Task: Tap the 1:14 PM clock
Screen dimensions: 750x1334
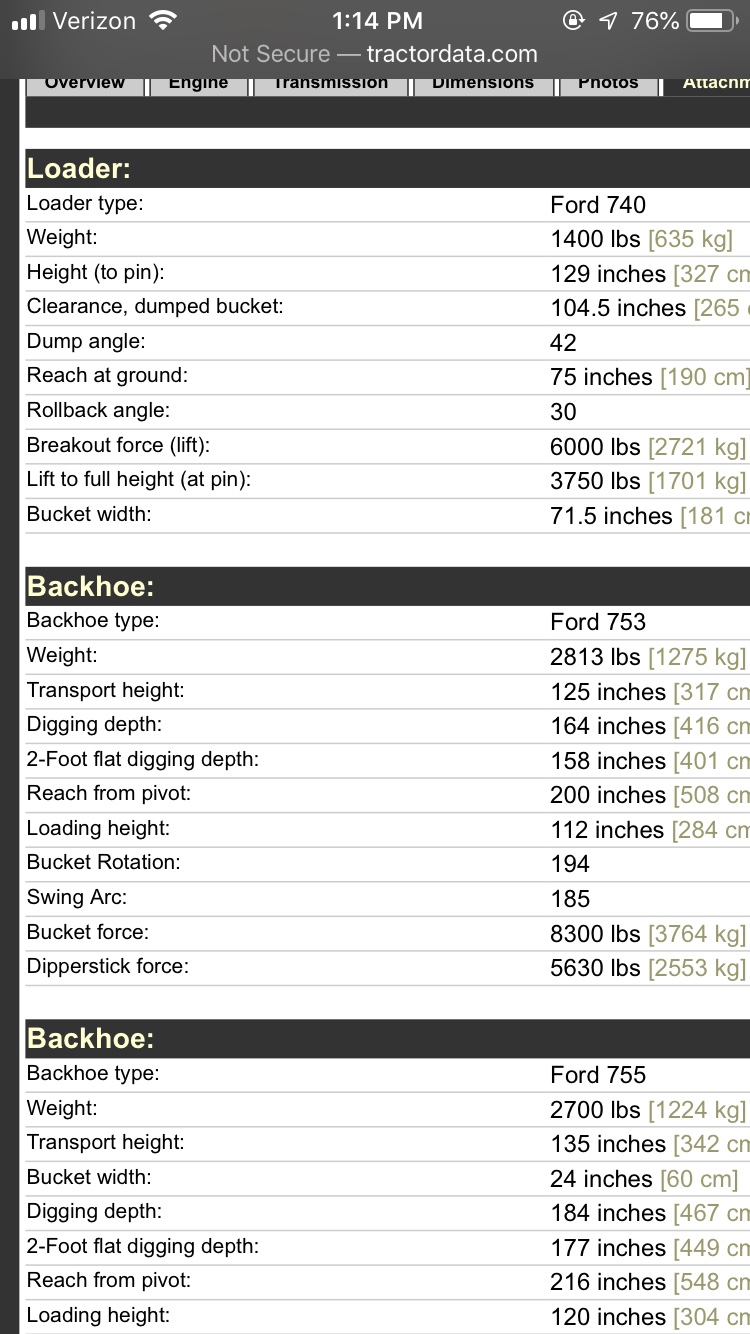Action: click(x=376, y=21)
